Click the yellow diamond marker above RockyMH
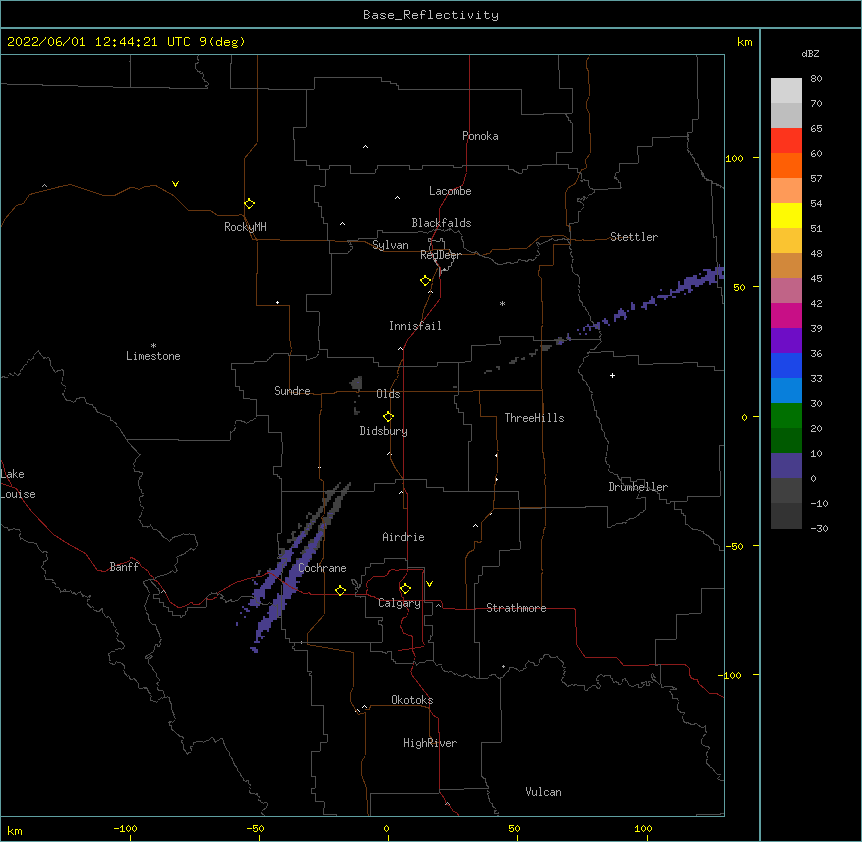Viewport: 862px width, 842px height. pyautogui.click(x=249, y=204)
